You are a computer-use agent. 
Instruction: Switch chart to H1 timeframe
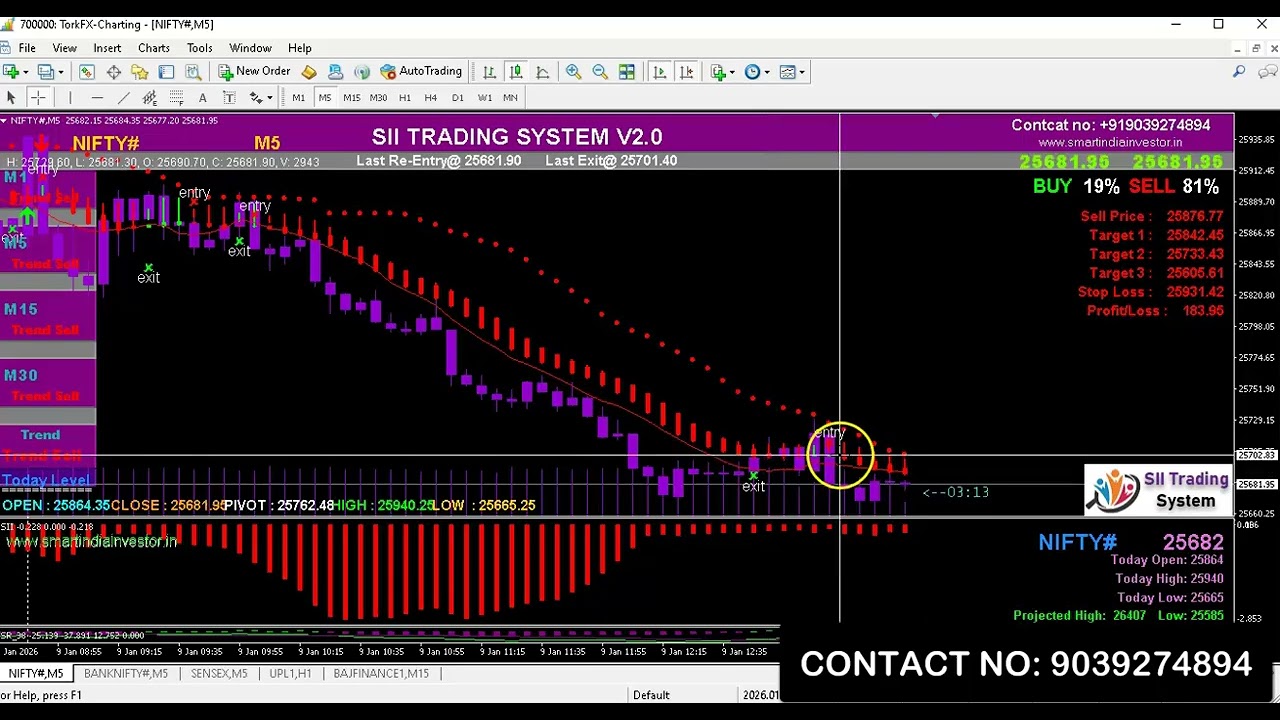point(404,98)
